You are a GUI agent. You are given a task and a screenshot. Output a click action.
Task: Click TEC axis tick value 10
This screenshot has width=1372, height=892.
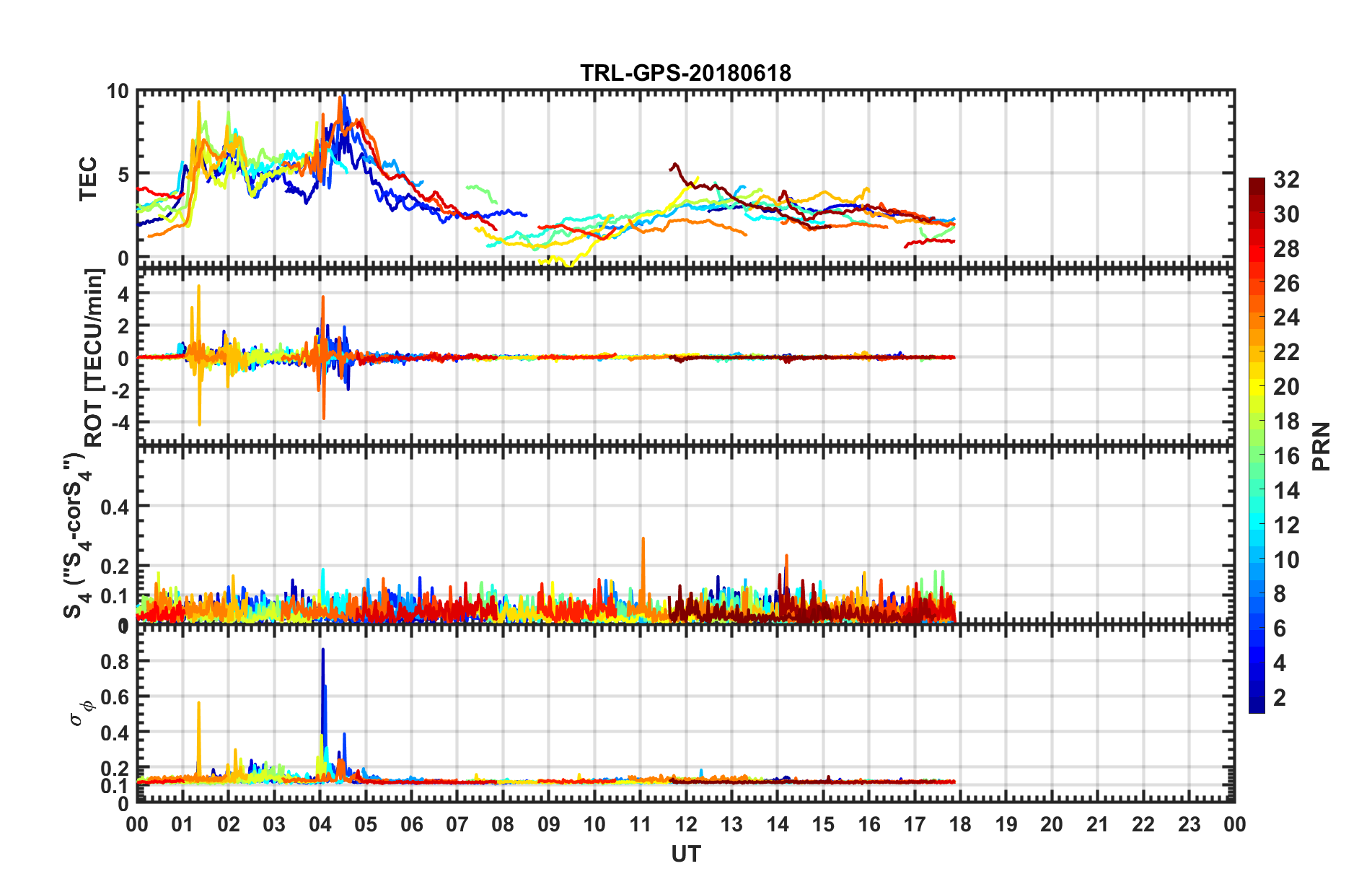pos(118,92)
